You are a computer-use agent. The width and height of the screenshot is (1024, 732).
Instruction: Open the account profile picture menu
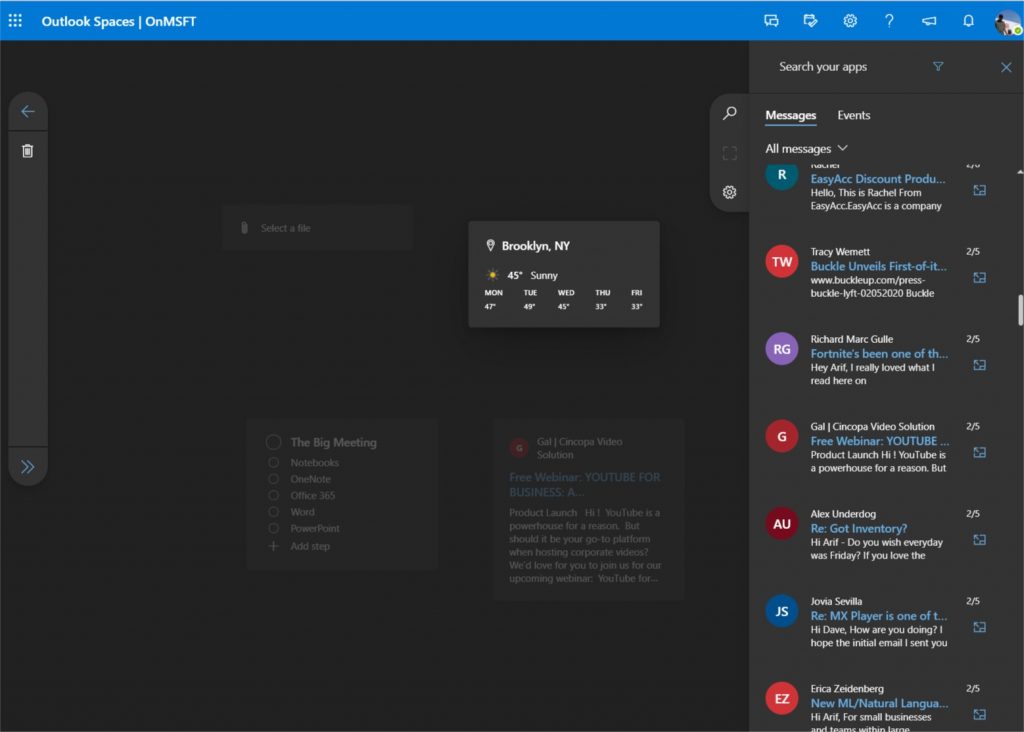(x=1007, y=22)
